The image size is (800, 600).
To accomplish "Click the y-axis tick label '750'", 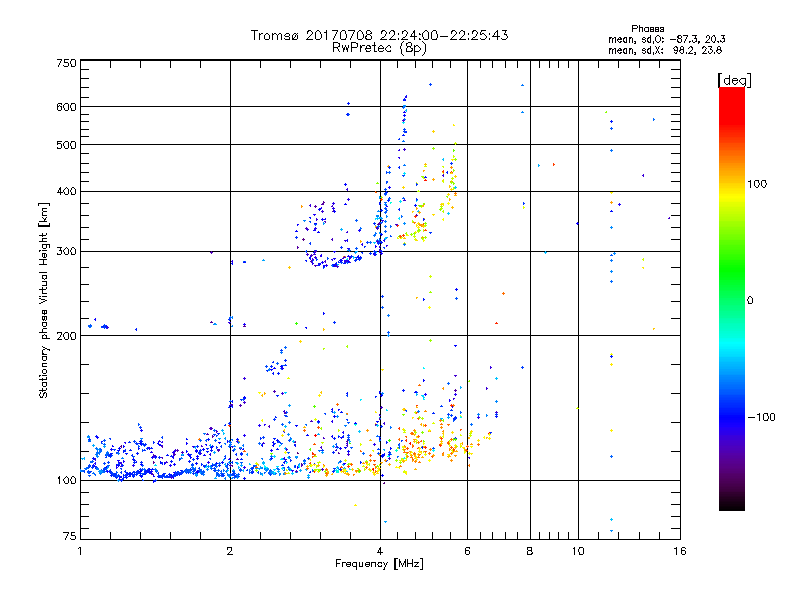I will [x=67, y=63].
